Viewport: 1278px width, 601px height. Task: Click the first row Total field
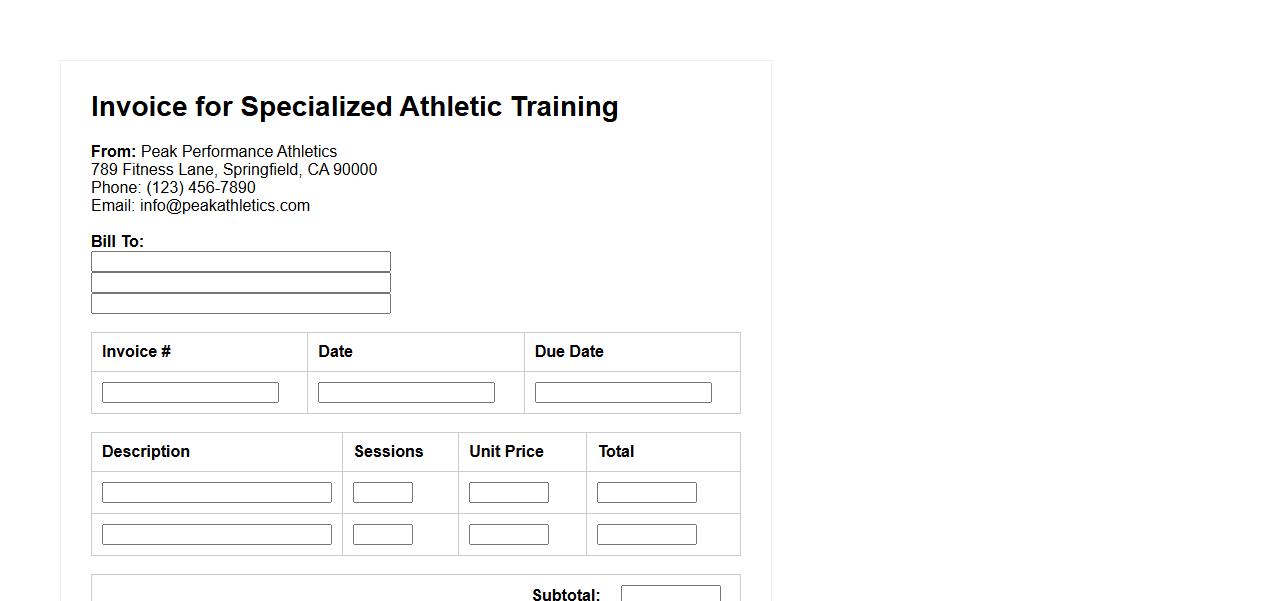point(647,493)
